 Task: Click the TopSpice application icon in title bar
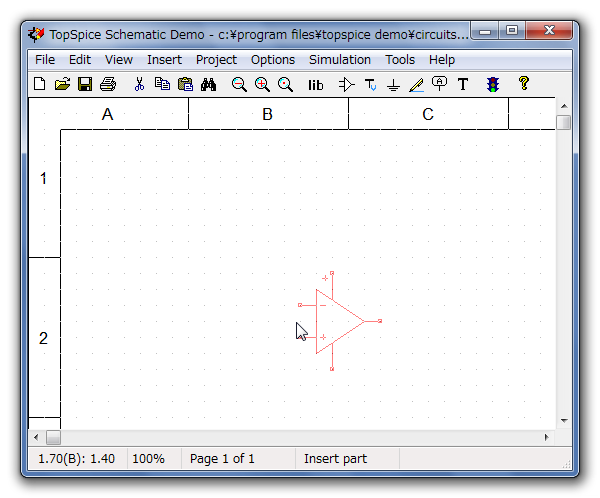pyautogui.click(x=36, y=34)
